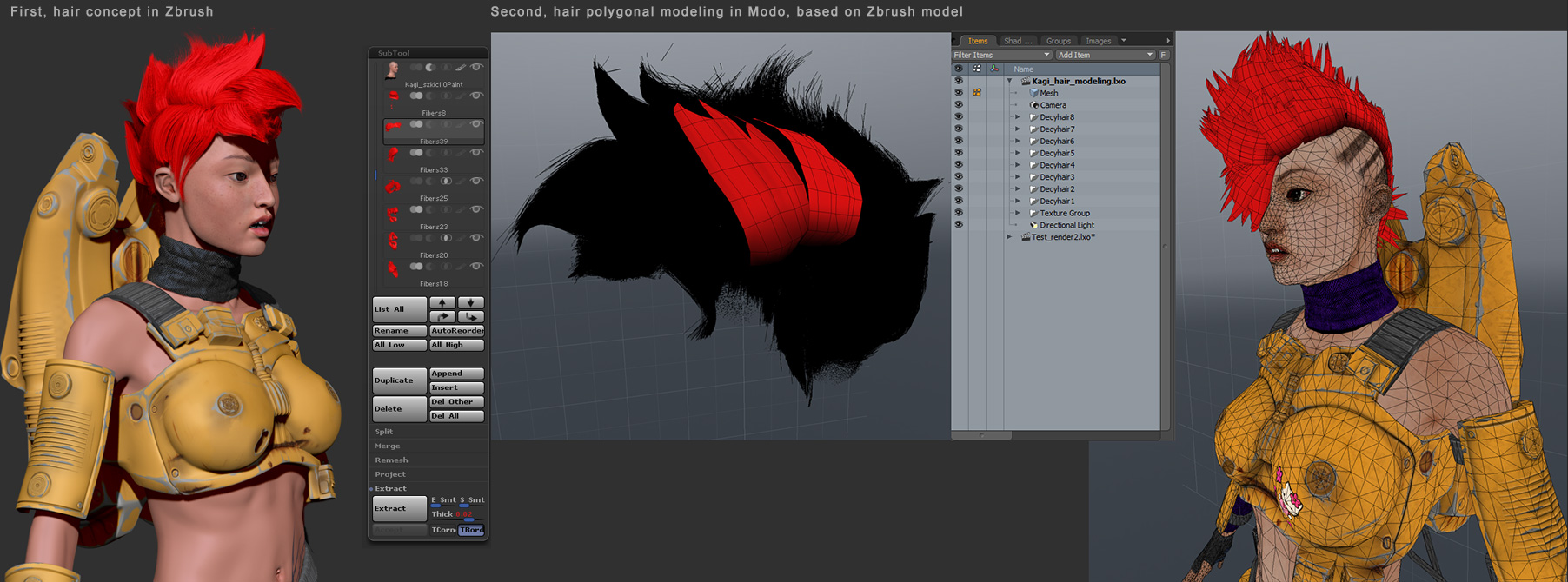Switch to the Groups tab
This screenshot has height=582, width=1568.
[1058, 41]
